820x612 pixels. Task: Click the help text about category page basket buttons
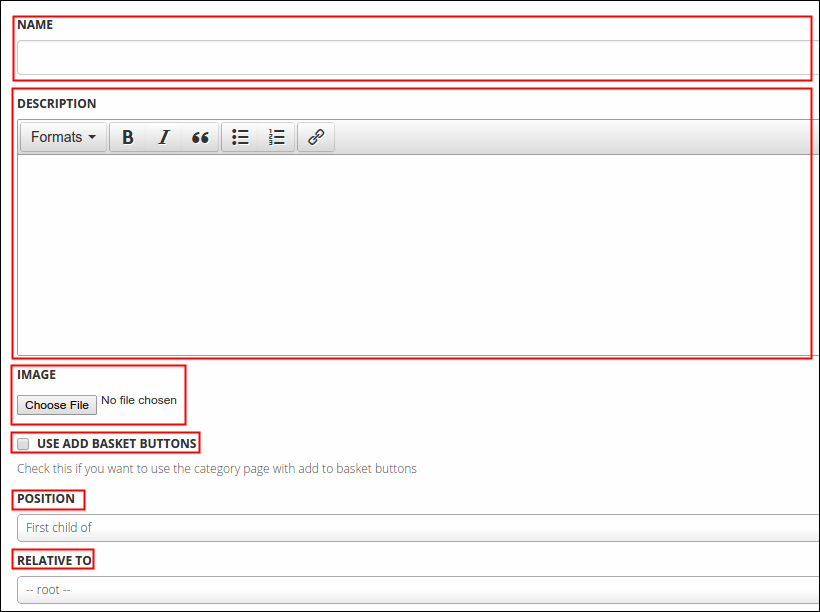[x=217, y=469]
